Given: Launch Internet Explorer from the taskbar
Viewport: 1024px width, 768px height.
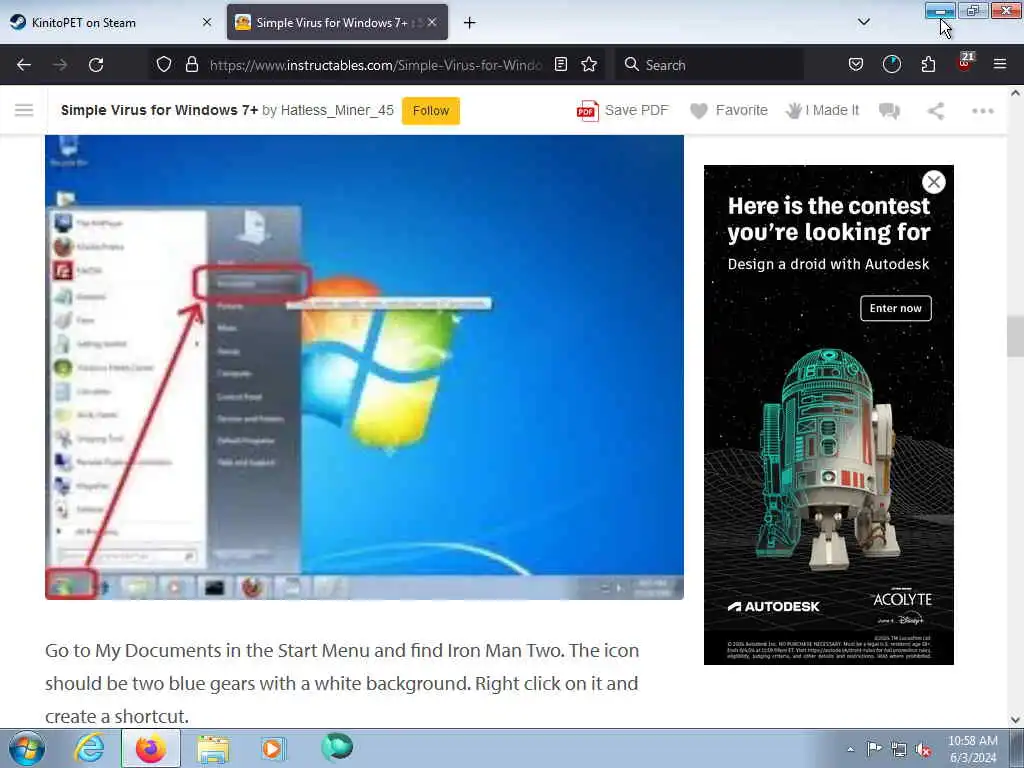Looking at the screenshot, I should [x=89, y=748].
